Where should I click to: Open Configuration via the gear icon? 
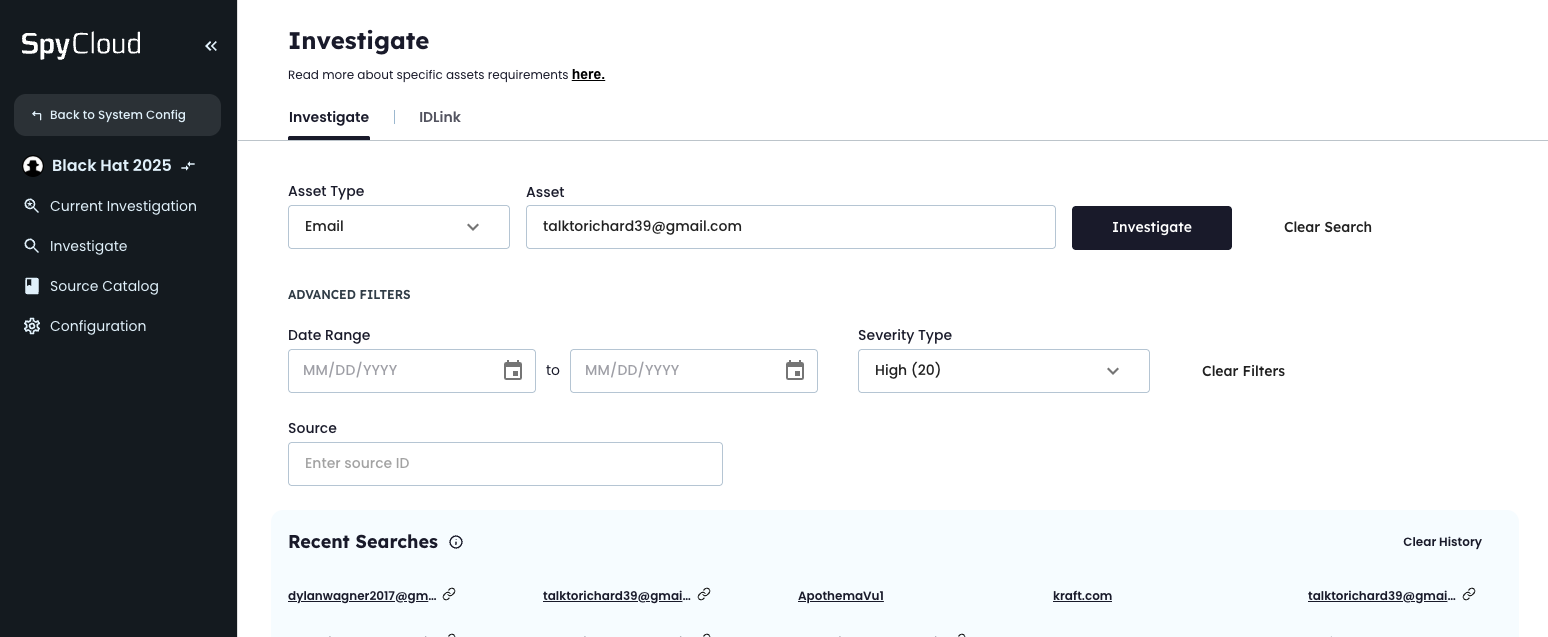tap(31, 325)
